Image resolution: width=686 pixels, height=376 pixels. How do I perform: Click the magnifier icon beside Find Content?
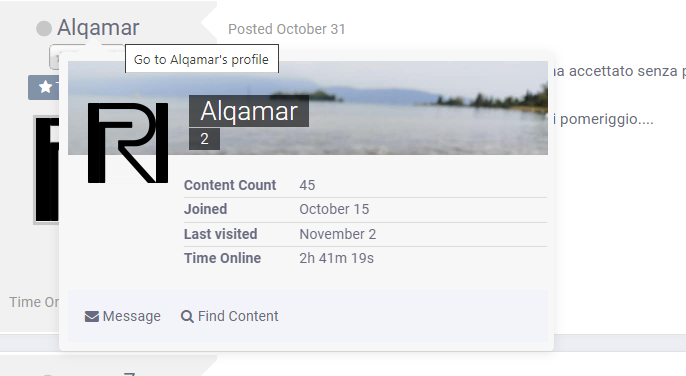tap(187, 316)
